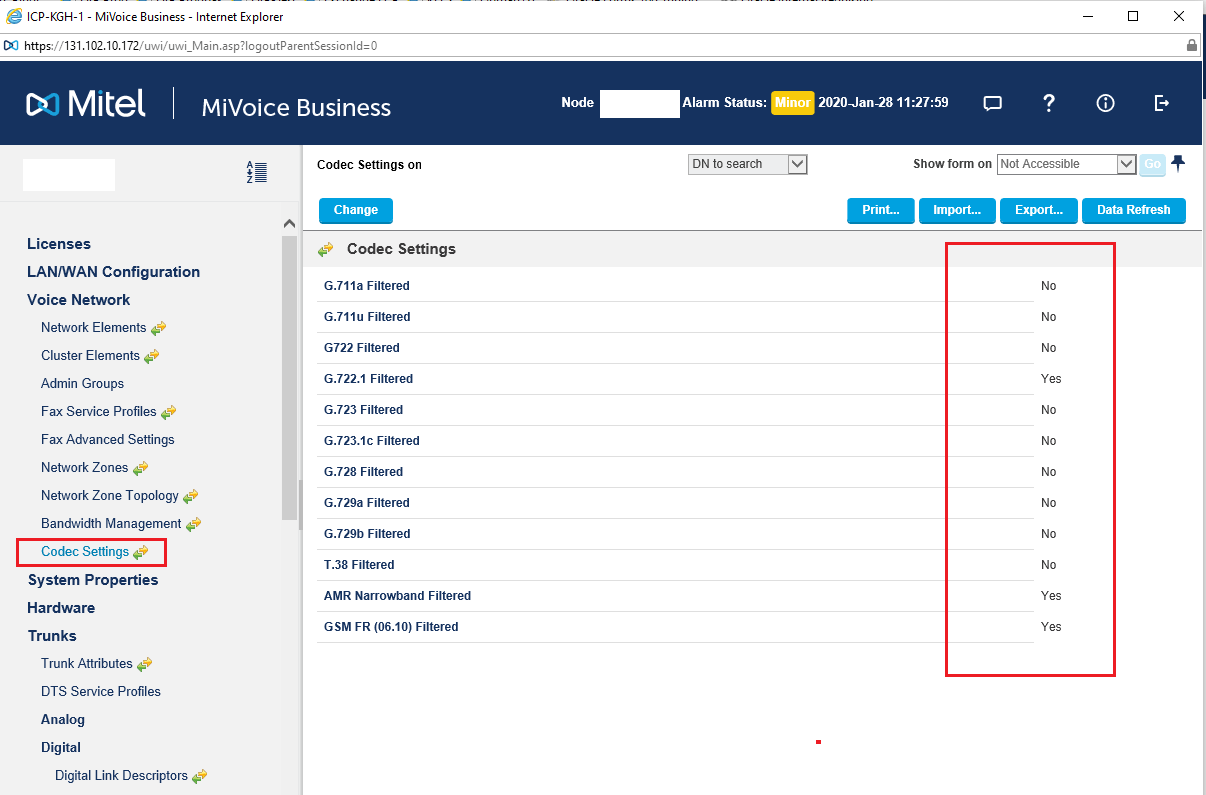Click the share icon beside Bandwidth Management

[x=193, y=524]
